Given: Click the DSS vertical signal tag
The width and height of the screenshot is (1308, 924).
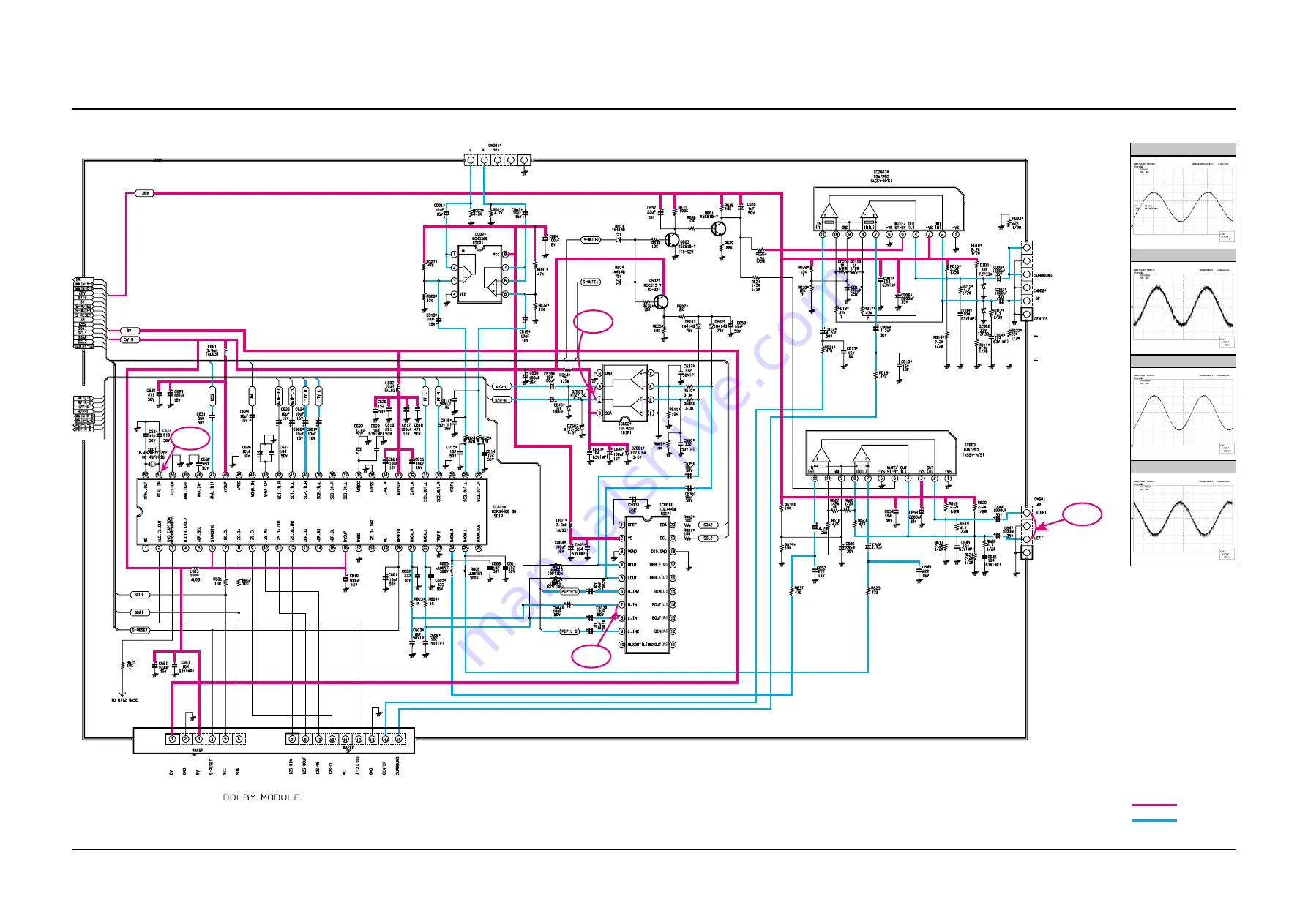Looking at the screenshot, I should coord(212,397).
